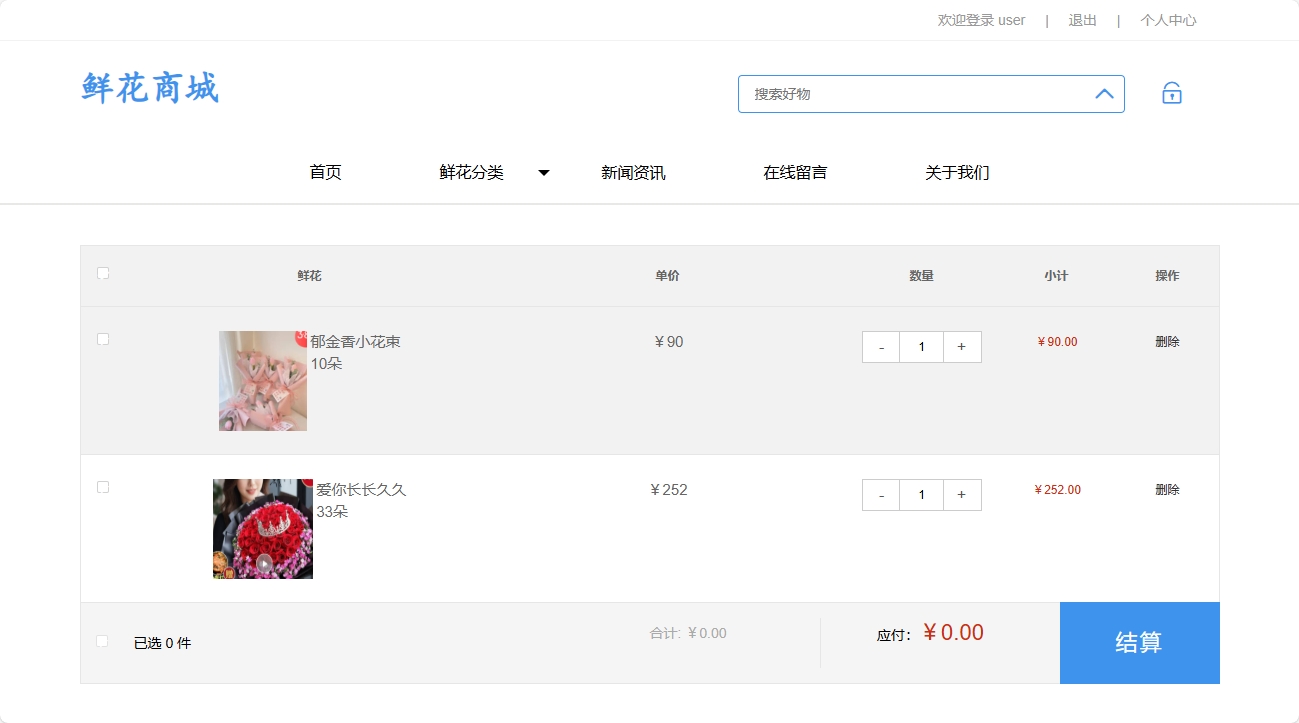Image resolution: width=1299 pixels, height=723 pixels.
Task: Delete 郁金香小花束 via its 删除 link
Action: [1167, 341]
